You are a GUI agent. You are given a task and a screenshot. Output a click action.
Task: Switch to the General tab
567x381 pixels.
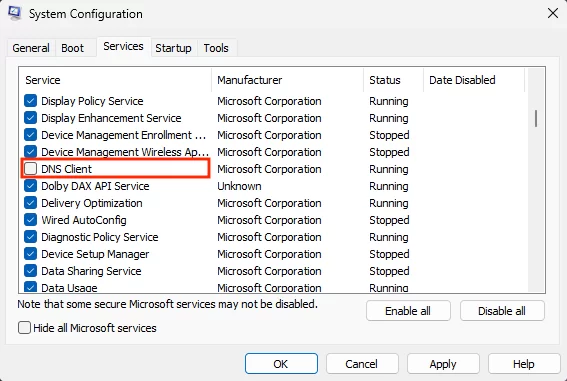[31, 48]
